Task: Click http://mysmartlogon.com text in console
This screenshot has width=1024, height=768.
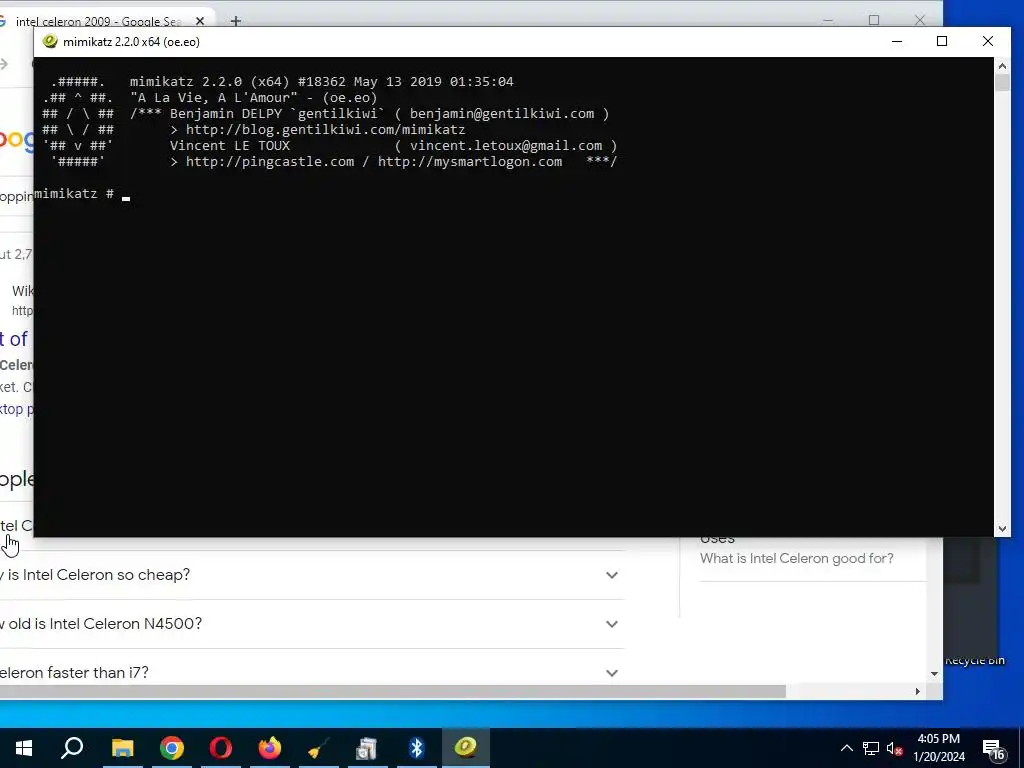Action: click(x=470, y=161)
